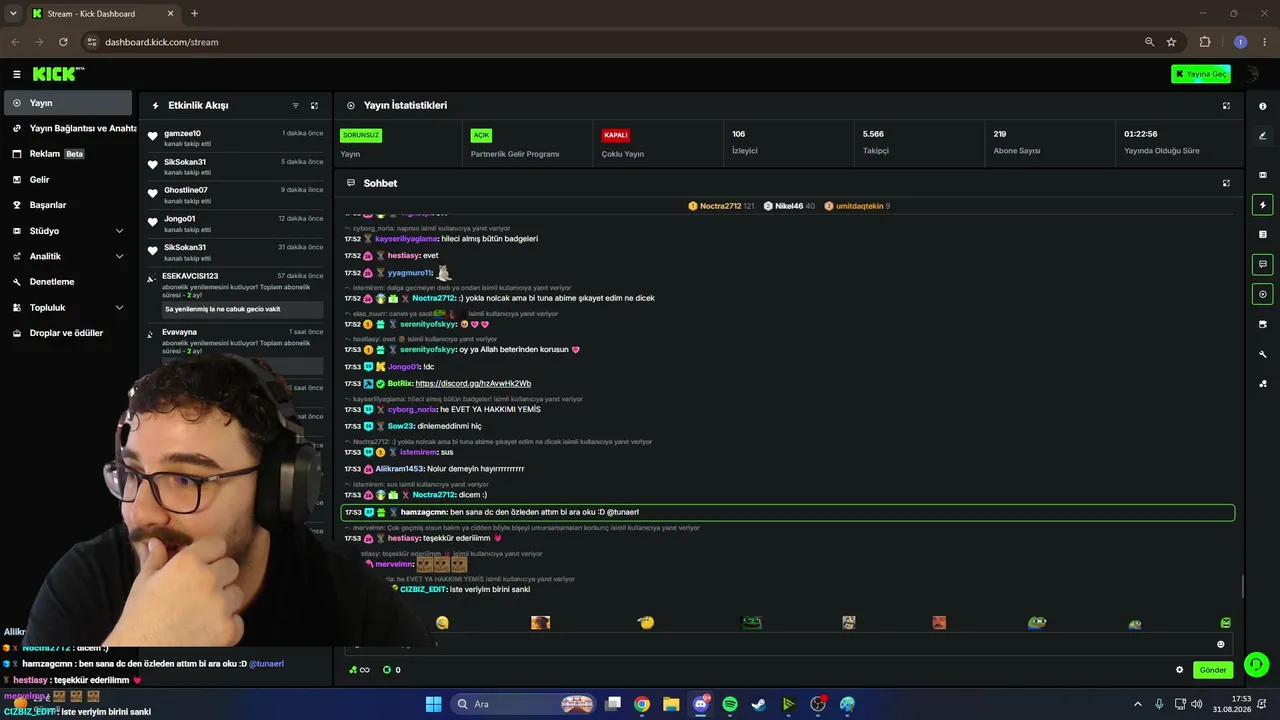Image resolution: width=1280 pixels, height=720 pixels.
Task: Select the dark green Pepe emote (center)
Action: pos(751,623)
